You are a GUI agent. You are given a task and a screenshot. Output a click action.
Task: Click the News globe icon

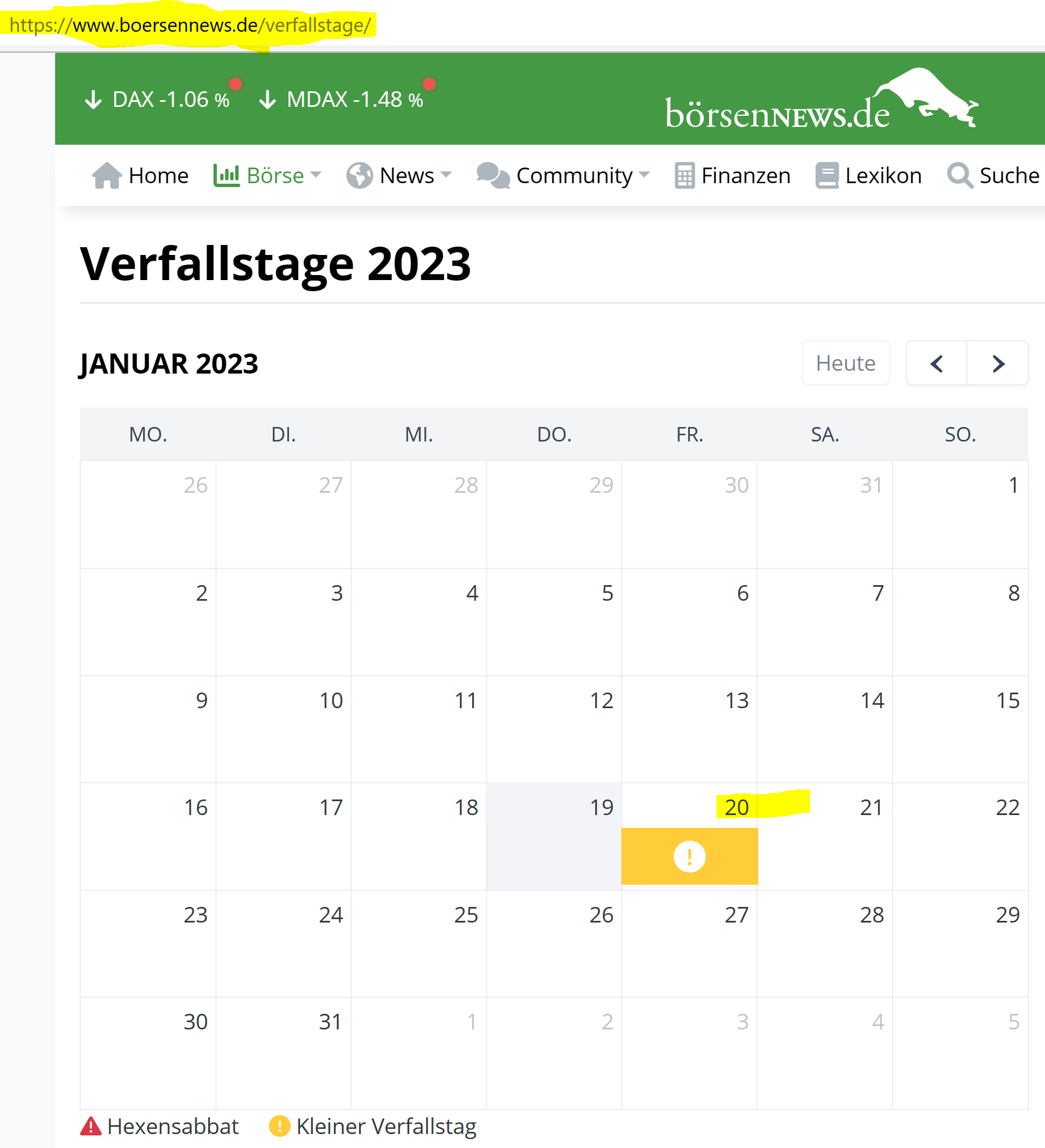pos(359,175)
